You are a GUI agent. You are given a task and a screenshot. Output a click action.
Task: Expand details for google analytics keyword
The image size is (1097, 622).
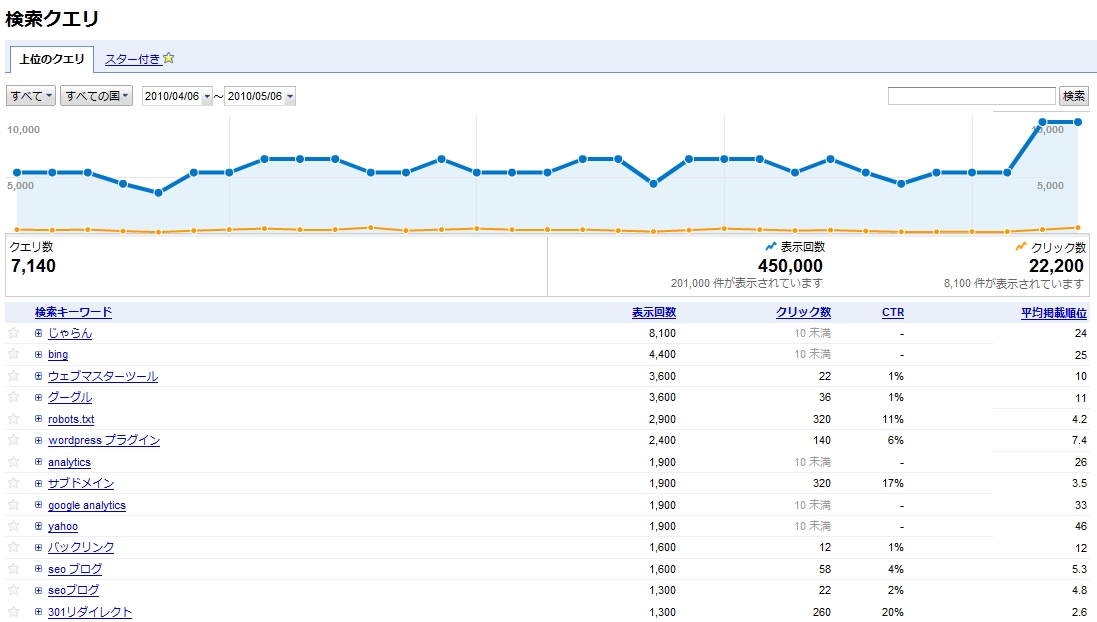[38, 504]
